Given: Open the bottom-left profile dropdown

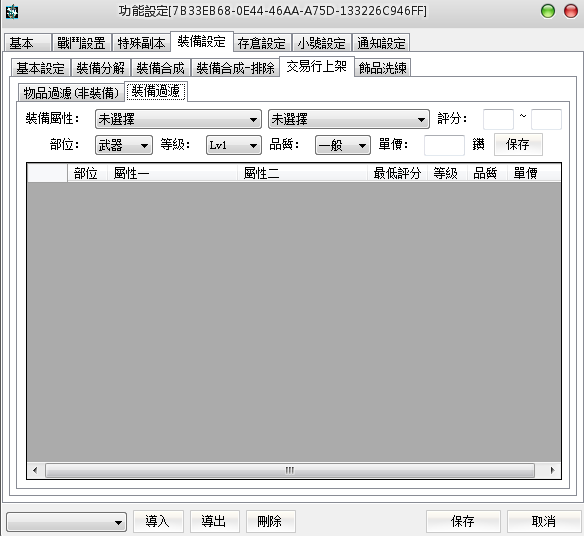Looking at the screenshot, I should (66, 522).
